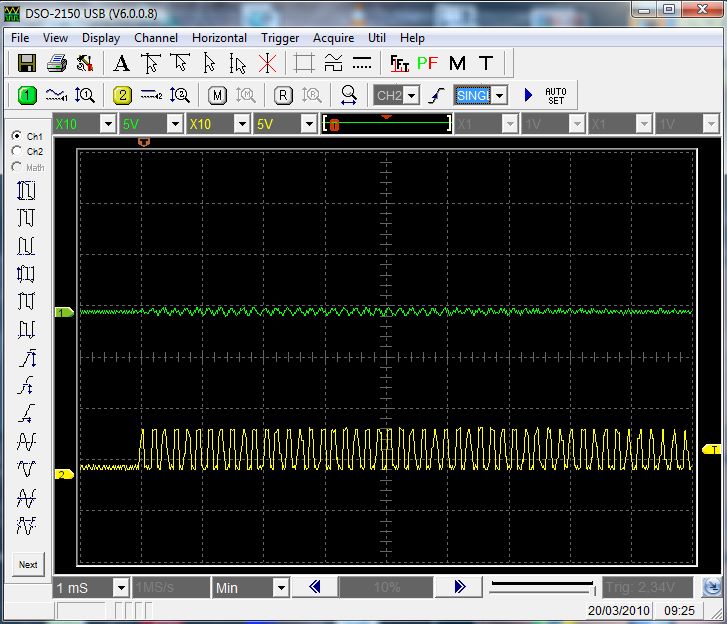Screen dimensions: 727x624
Task: Click the green channel 1 button
Action: (x=27, y=95)
